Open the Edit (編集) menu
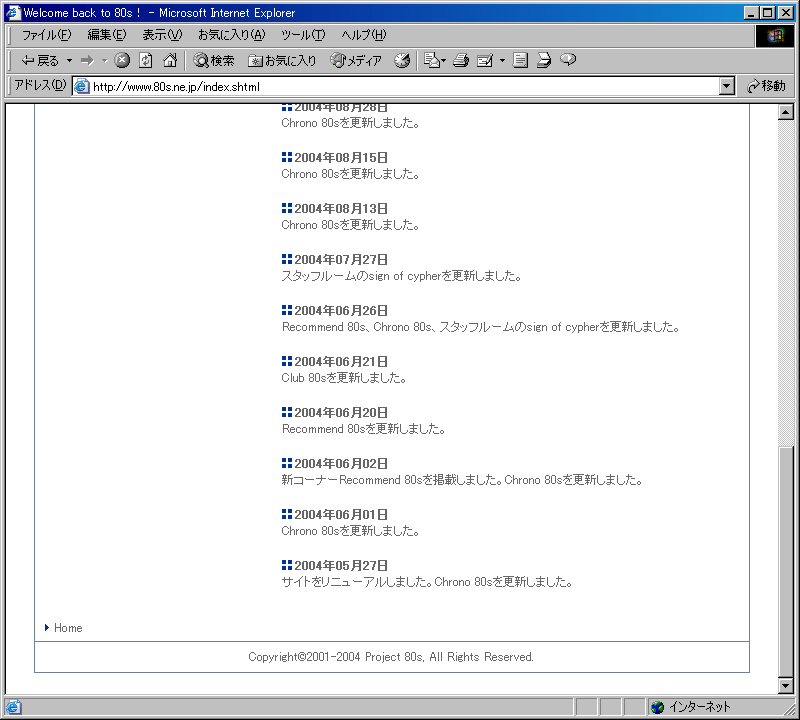The image size is (800, 720). (x=107, y=35)
